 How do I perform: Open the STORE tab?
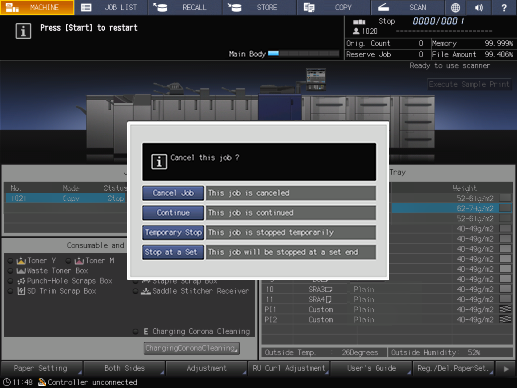pyautogui.click(x=259, y=7)
